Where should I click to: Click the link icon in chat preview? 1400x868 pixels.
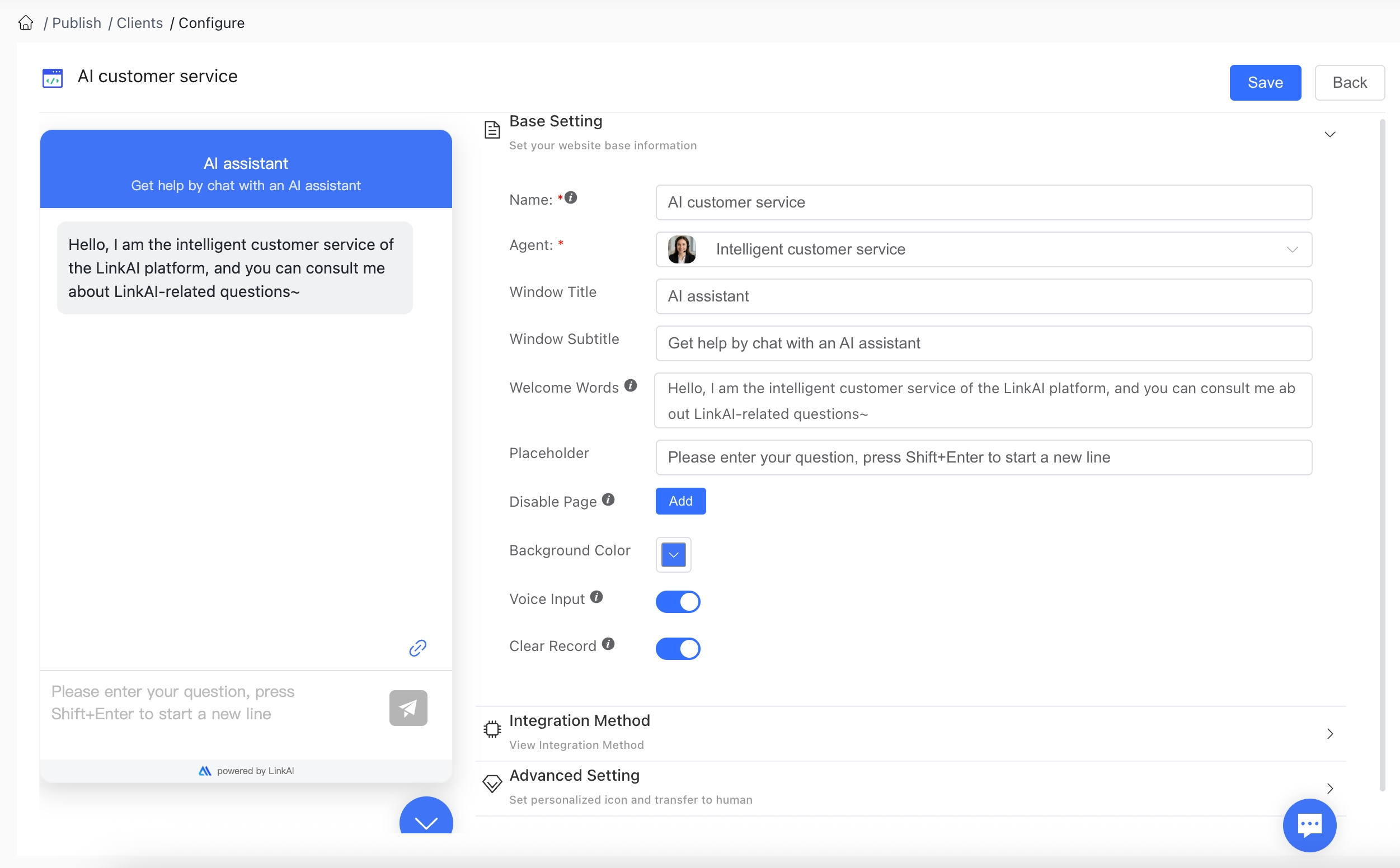pyautogui.click(x=417, y=648)
